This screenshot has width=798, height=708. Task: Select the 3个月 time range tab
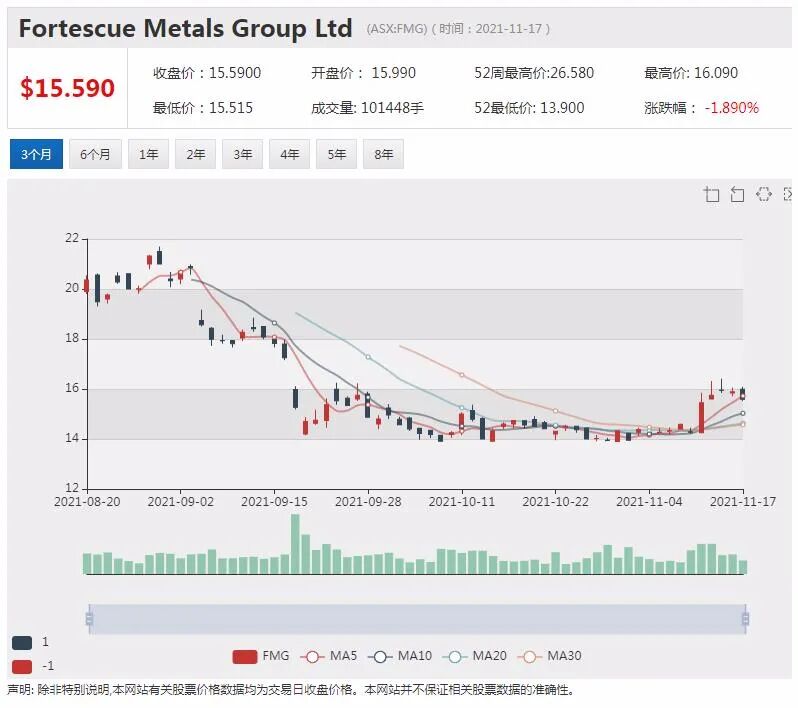click(36, 154)
